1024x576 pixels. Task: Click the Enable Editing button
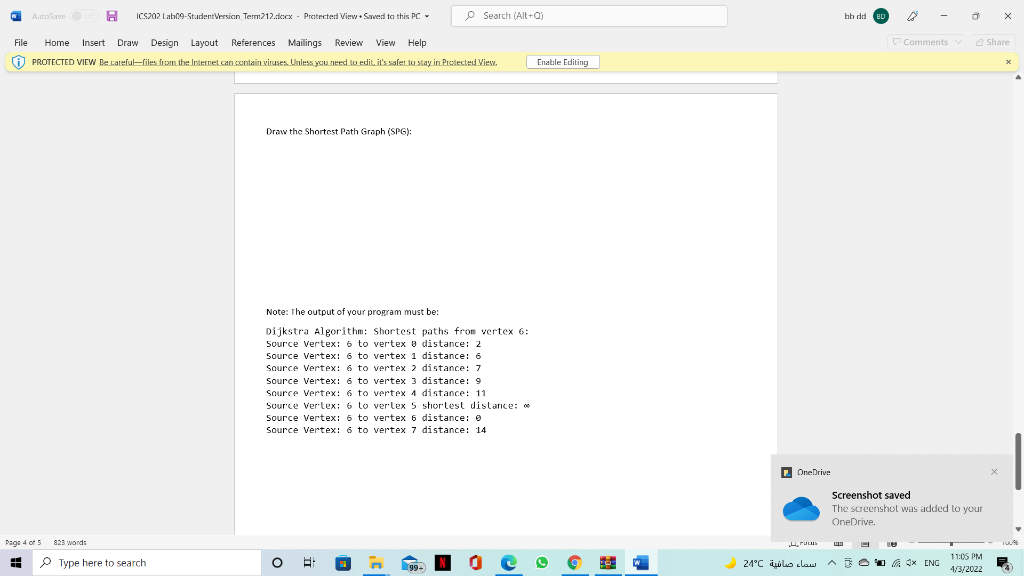coord(562,61)
